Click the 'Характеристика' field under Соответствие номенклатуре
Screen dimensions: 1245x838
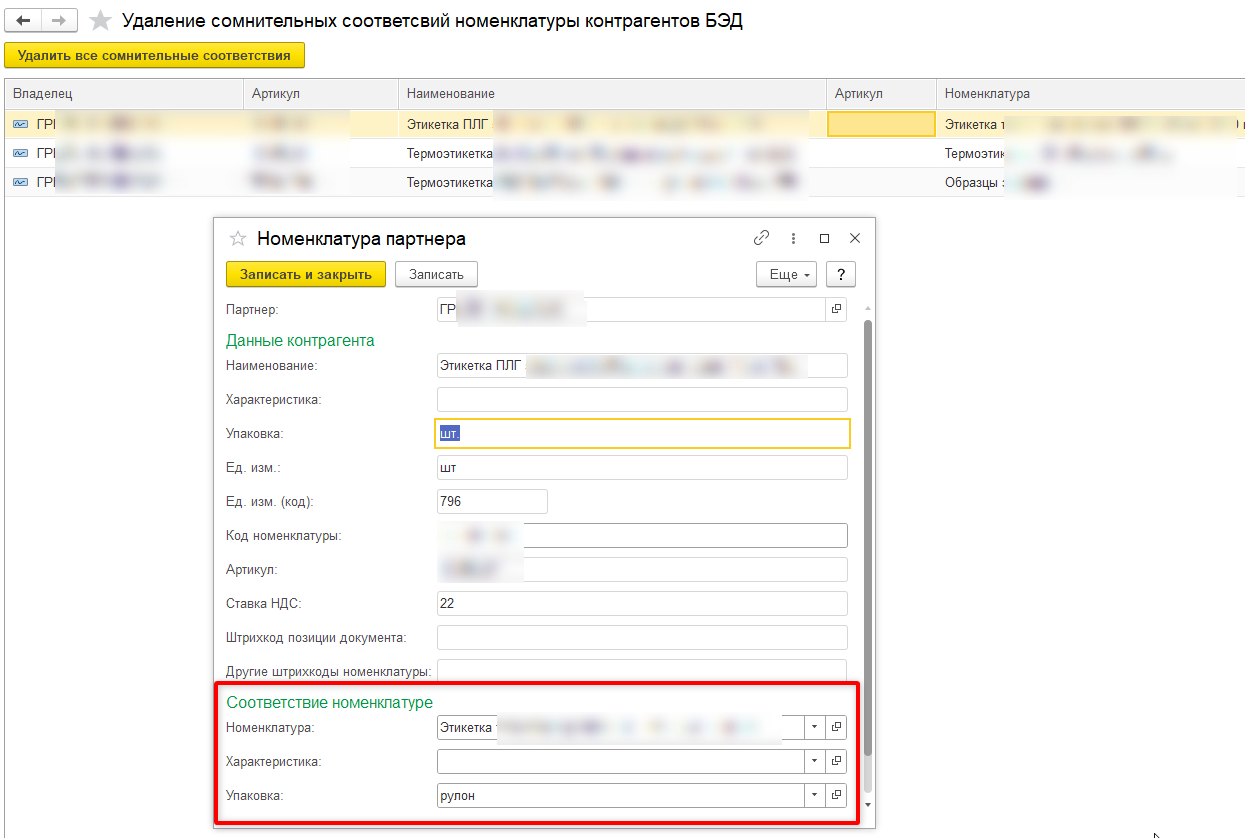click(621, 761)
